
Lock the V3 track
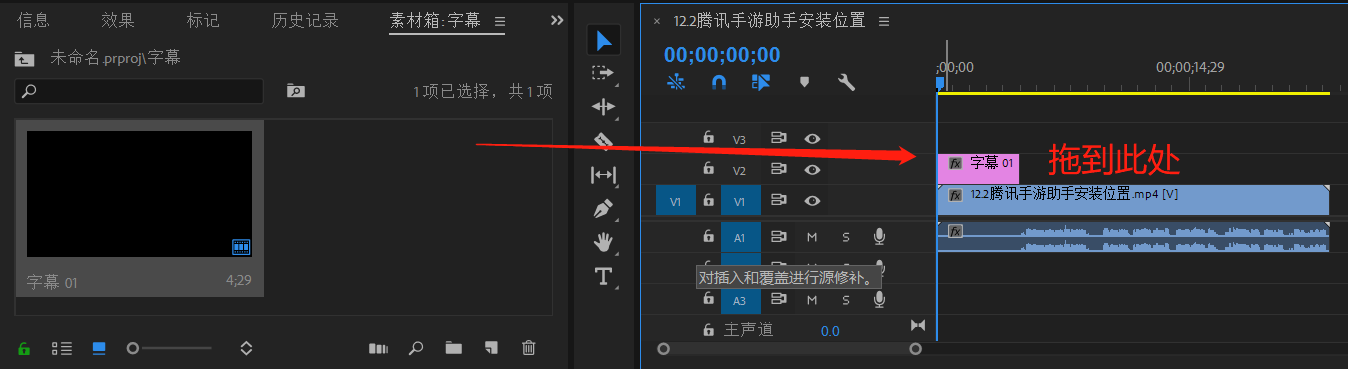(x=708, y=138)
